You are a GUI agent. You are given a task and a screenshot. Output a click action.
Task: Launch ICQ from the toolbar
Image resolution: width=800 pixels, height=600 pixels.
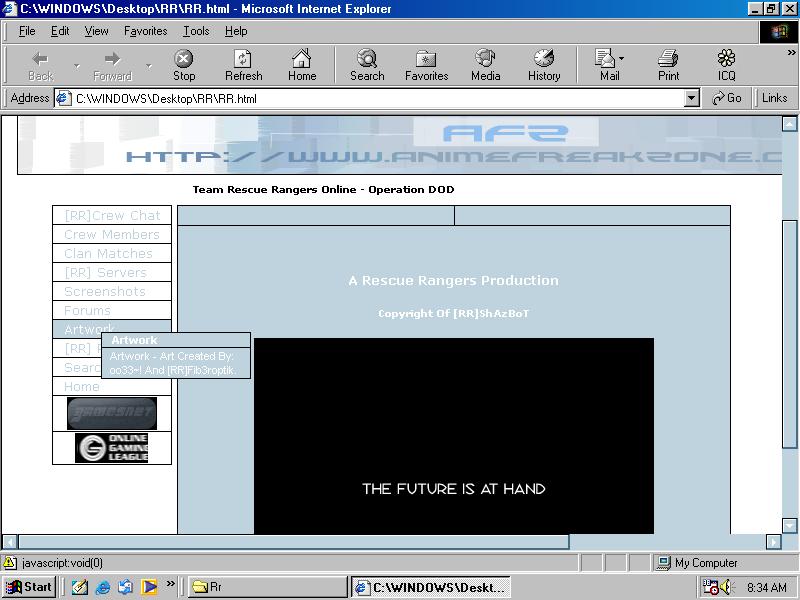coord(726,65)
